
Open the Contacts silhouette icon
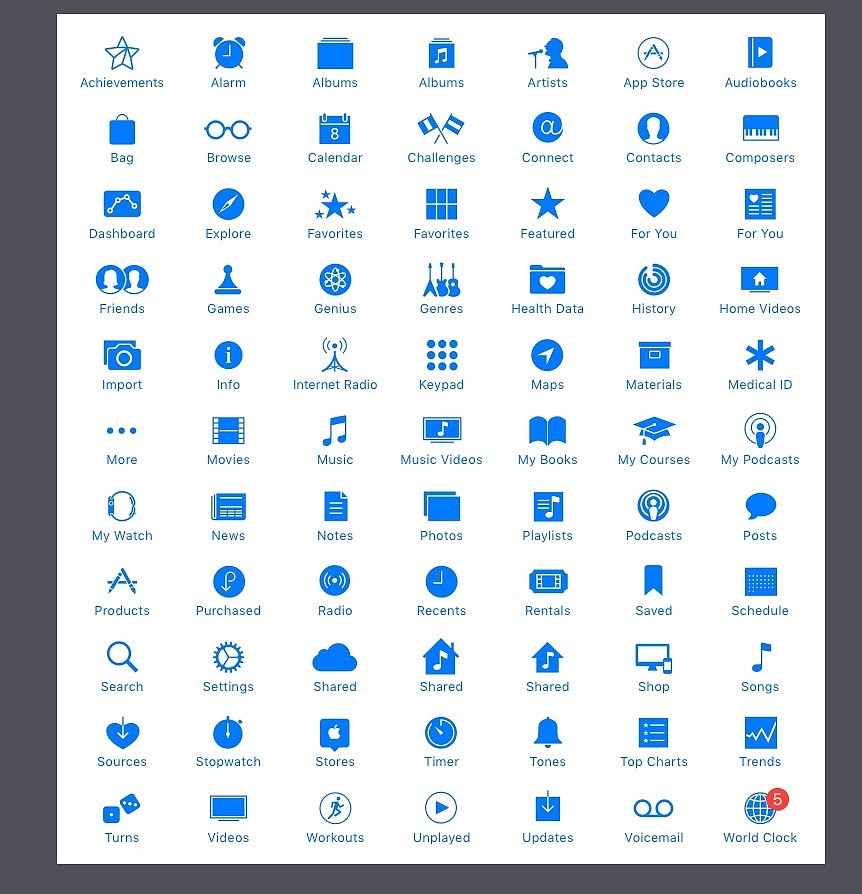pyautogui.click(x=653, y=128)
